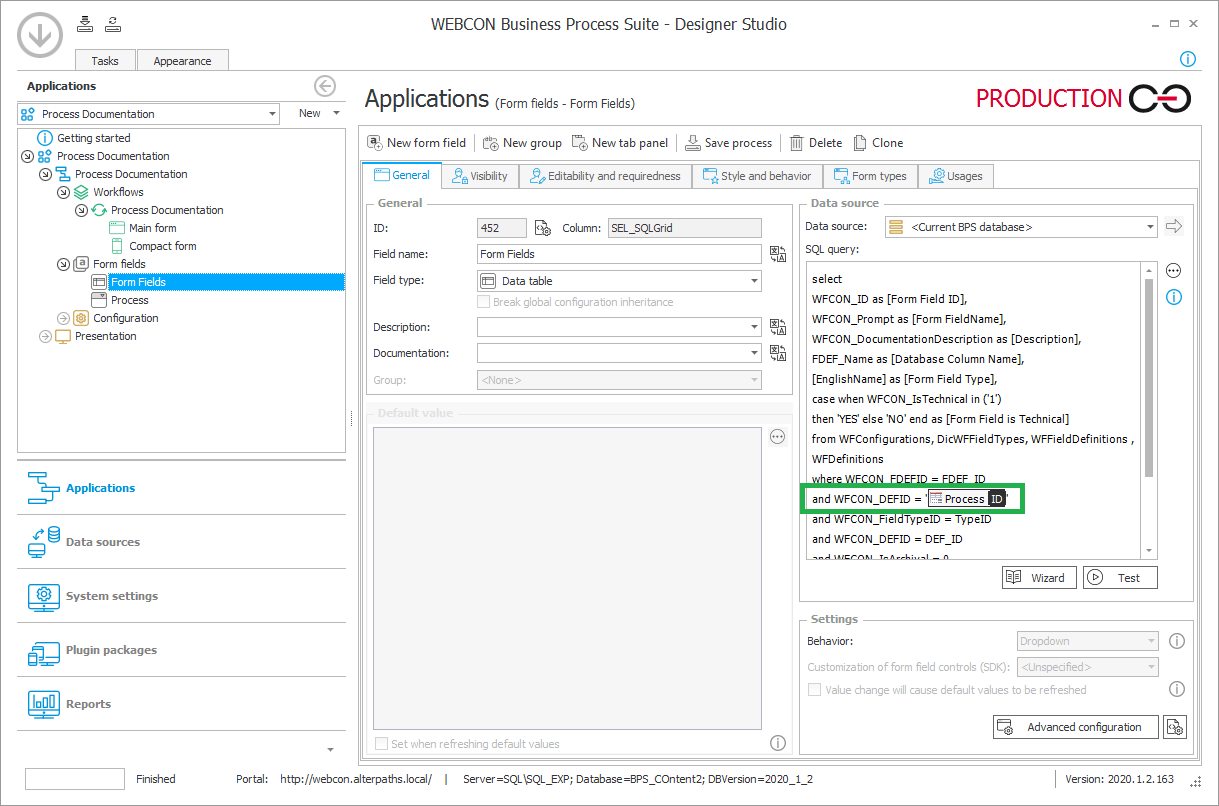This screenshot has height=806, width=1219.
Task: Click info icon beside SQL query editor
Action: [1174, 297]
